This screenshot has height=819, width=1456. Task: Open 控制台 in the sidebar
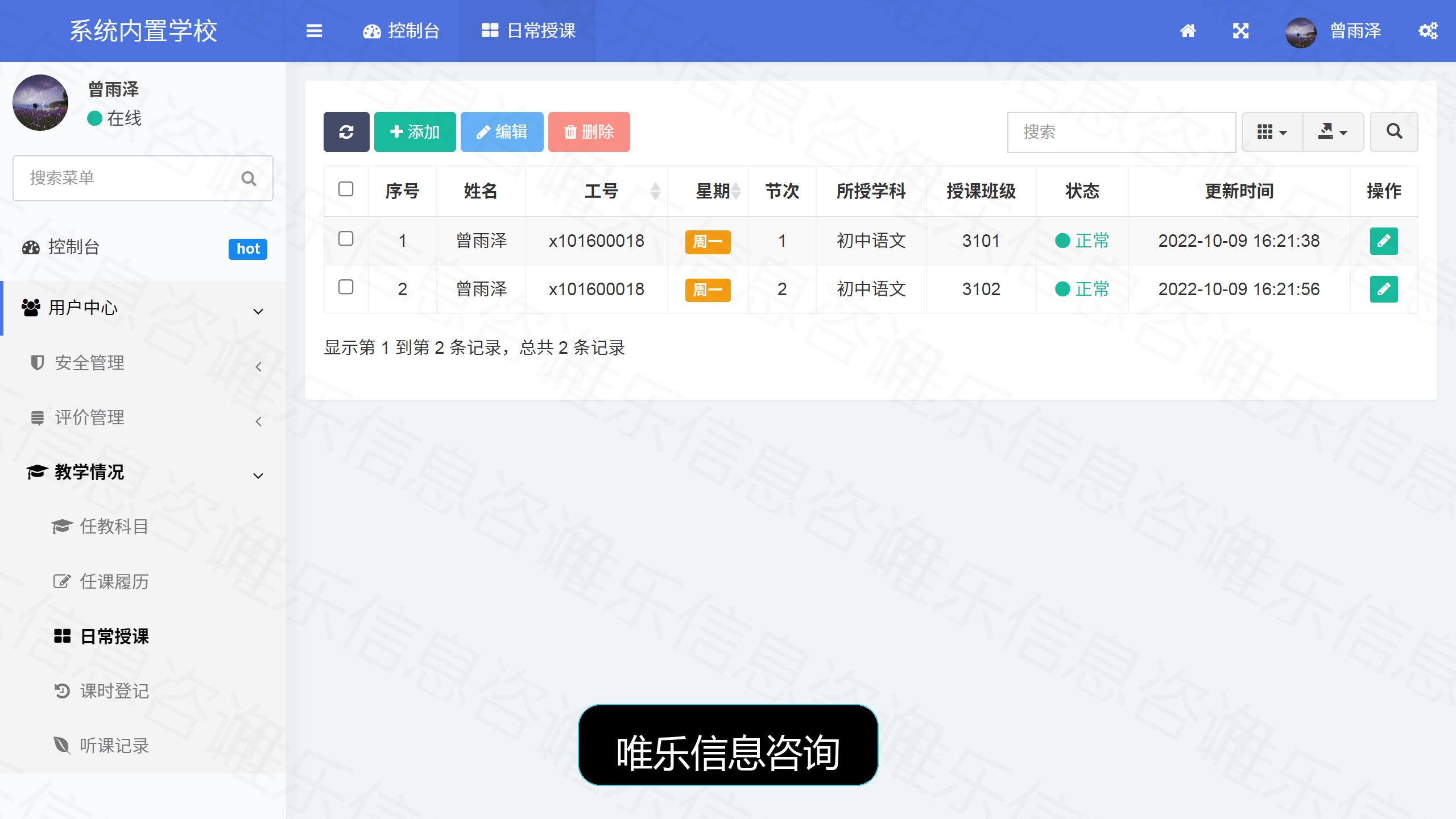pyautogui.click(x=143, y=247)
